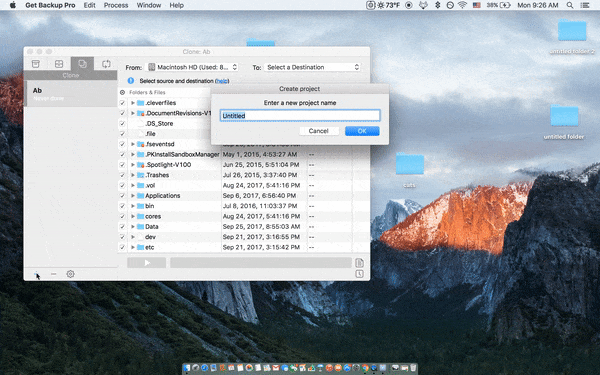Image resolution: width=600 pixels, height=375 pixels.
Task: Click Cancel in Create project dialog
Action: [x=318, y=131]
